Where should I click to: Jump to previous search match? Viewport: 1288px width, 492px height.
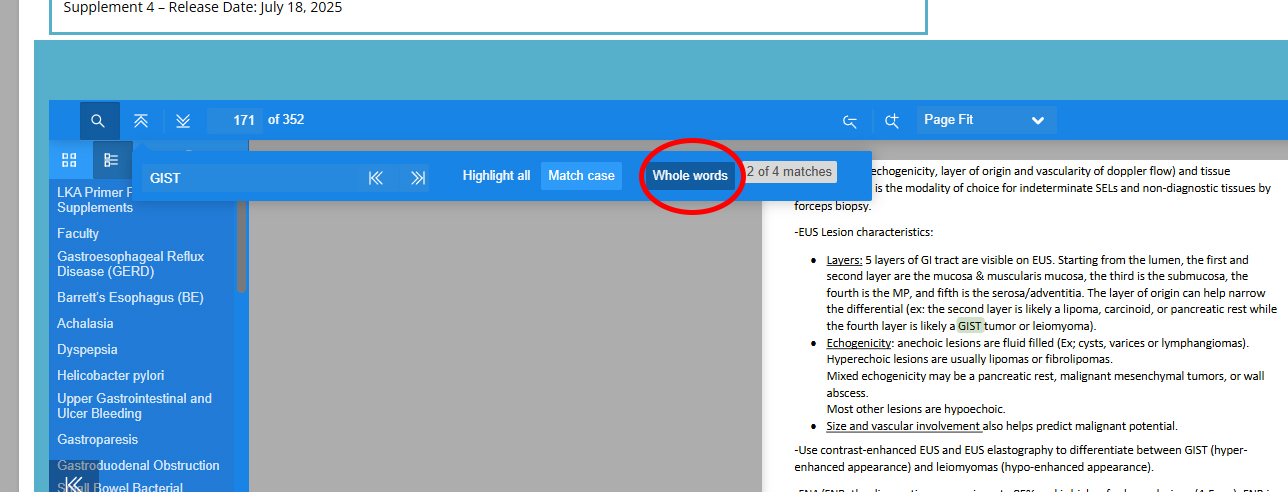pos(376,177)
